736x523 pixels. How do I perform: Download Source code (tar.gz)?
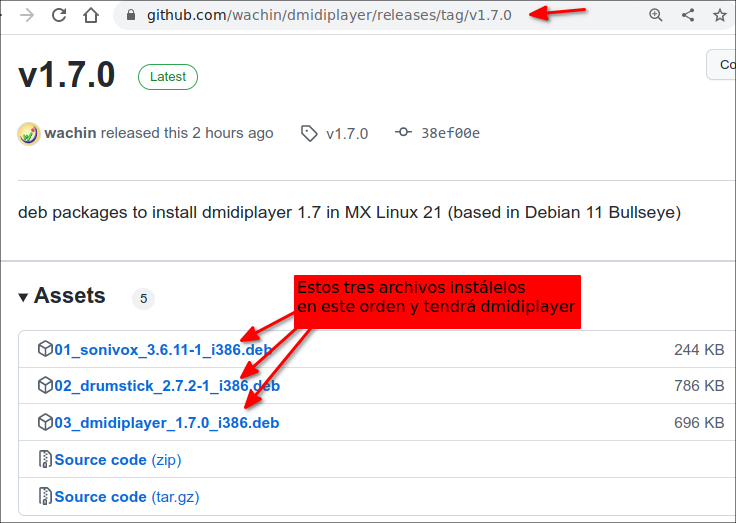tap(127, 497)
